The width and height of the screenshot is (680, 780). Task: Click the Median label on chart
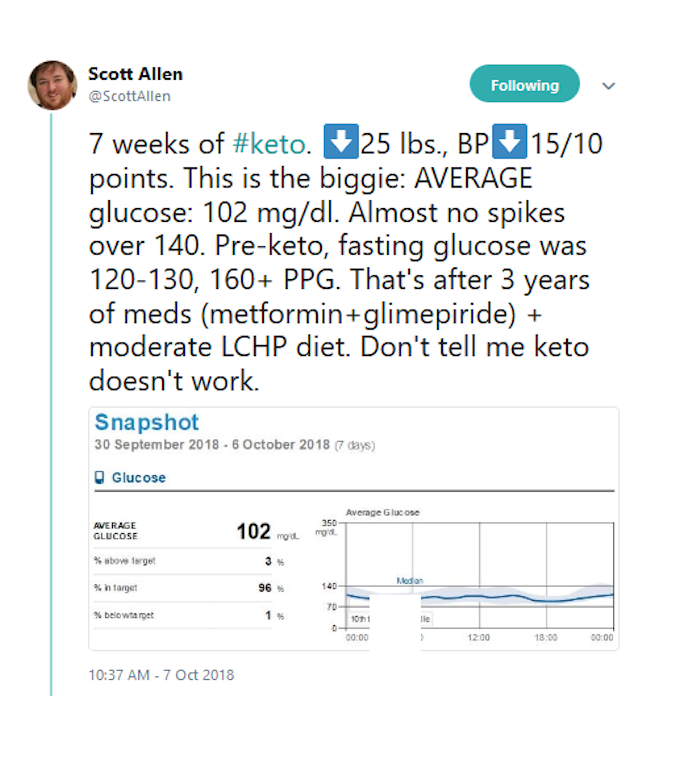click(410, 581)
